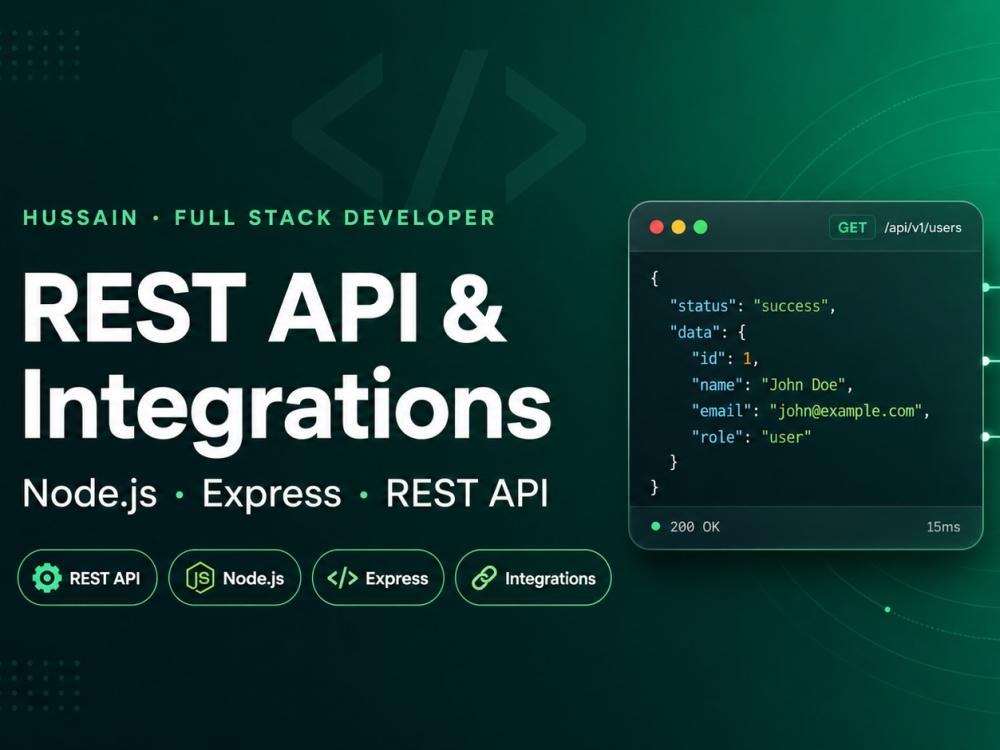1000x750 pixels.
Task: Click the Node.js hexagon logo icon
Action: (200, 578)
